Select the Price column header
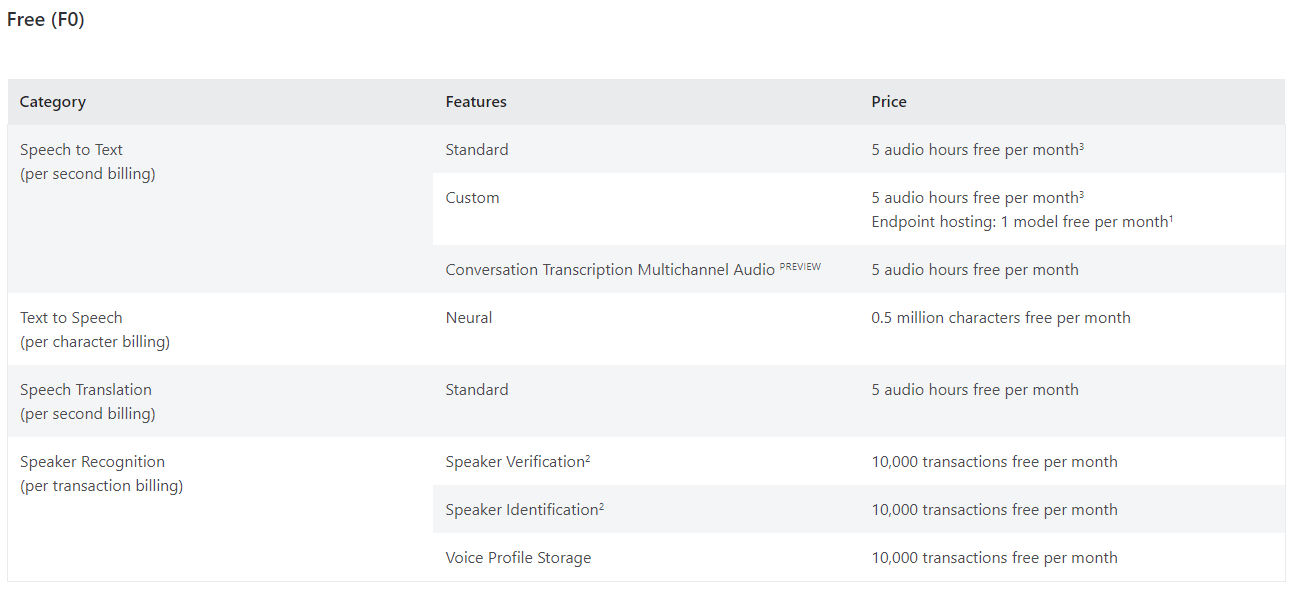 (x=889, y=102)
